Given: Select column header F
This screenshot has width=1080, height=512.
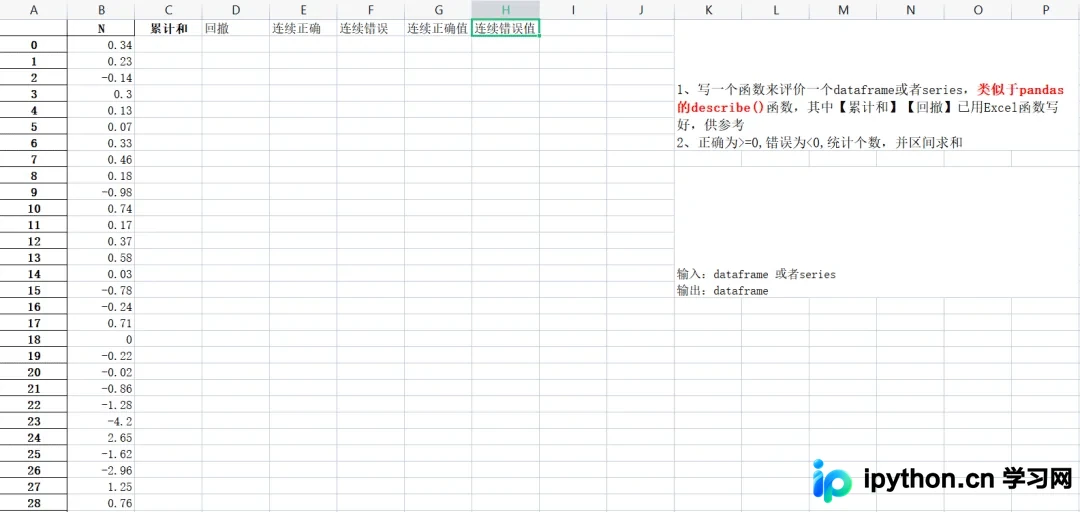Looking at the screenshot, I should (x=371, y=10).
